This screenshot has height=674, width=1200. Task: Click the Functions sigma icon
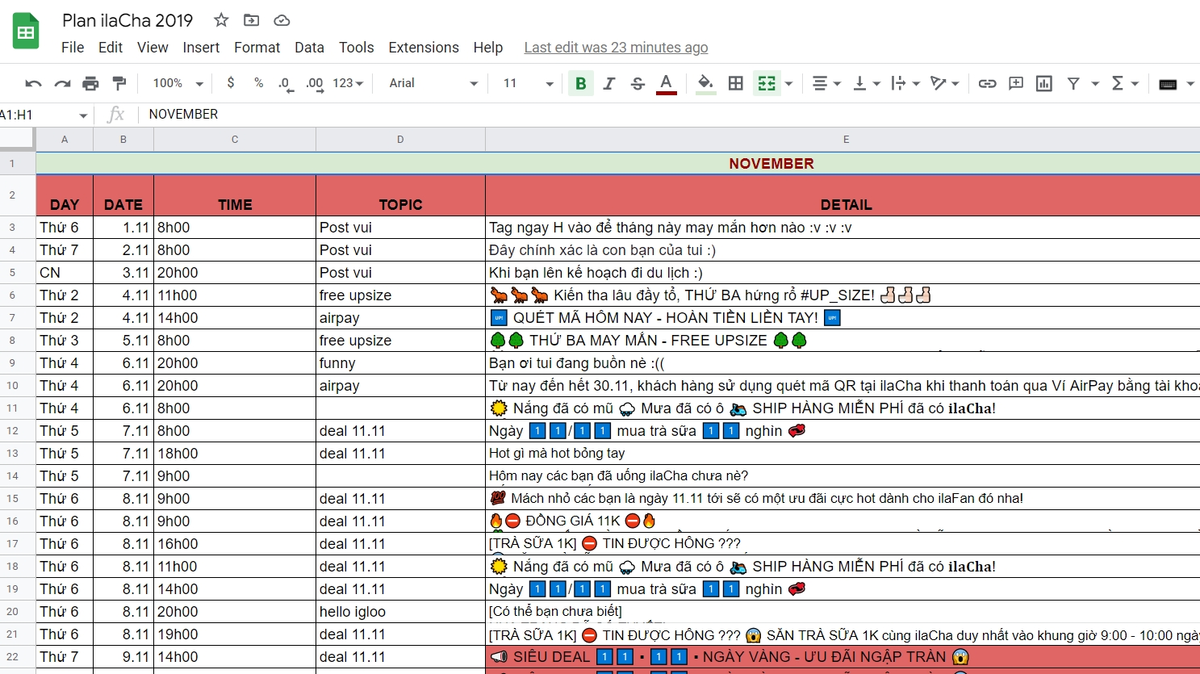[1118, 83]
